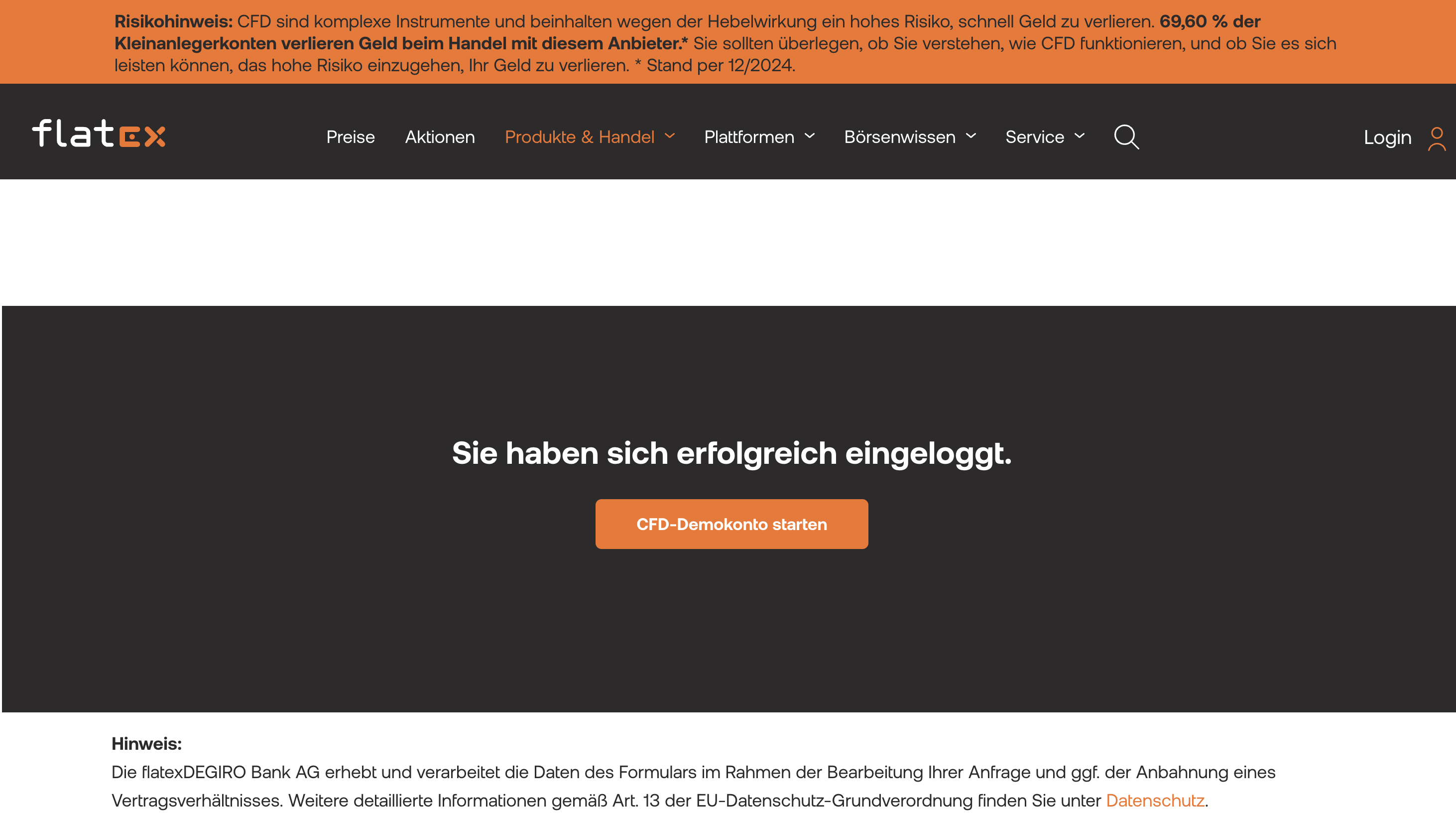Expand the Produkte & Handel chevron arrow
This screenshot has width=1456, height=821.
(x=670, y=137)
